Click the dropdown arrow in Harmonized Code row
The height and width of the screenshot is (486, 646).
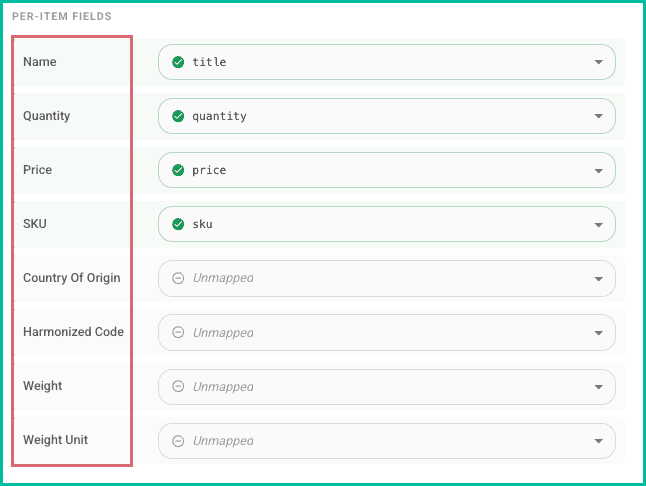pos(599,333)
